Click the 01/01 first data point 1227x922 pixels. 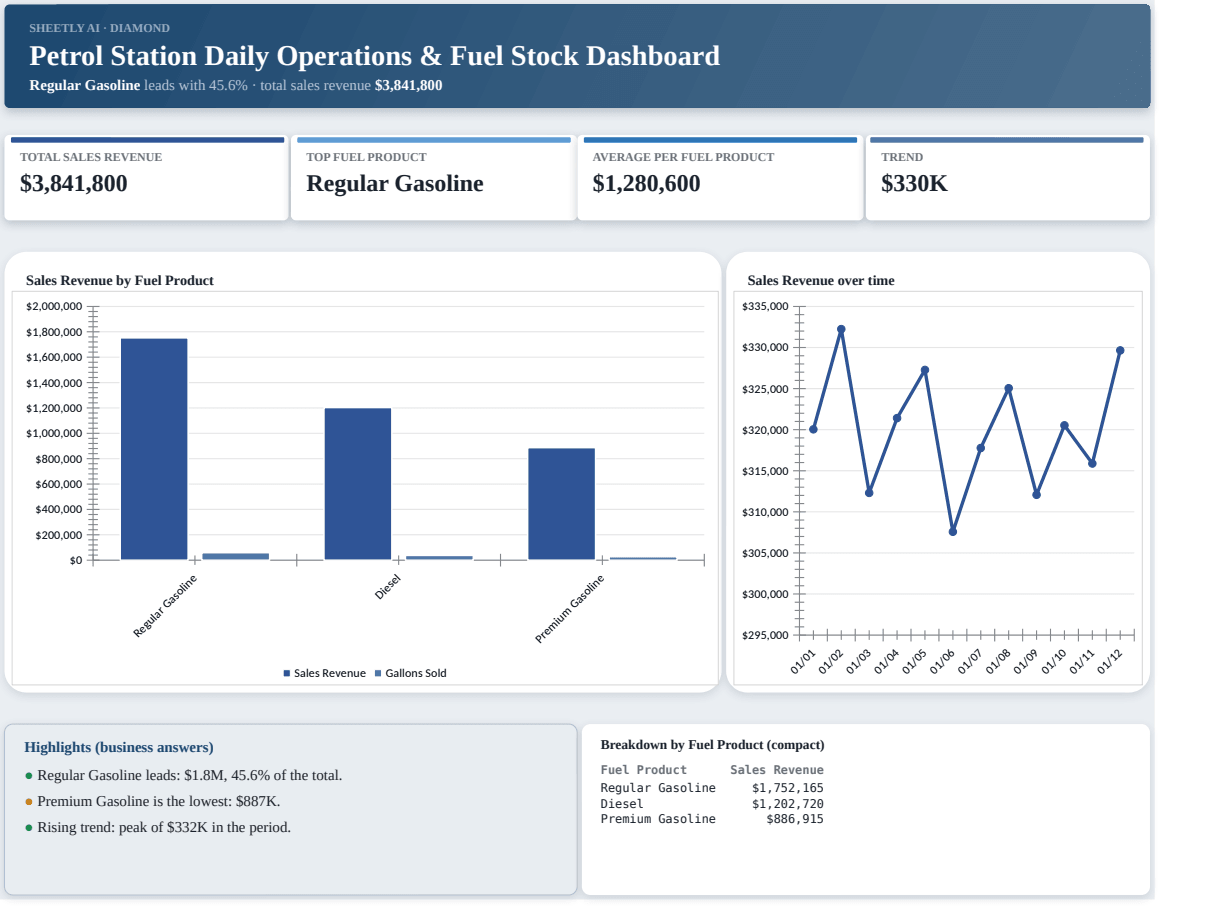click(x=813, y=429)
